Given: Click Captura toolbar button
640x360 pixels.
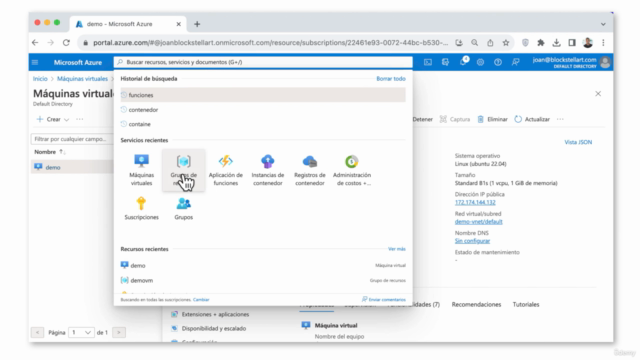Looking at the screenshot, I should [x=455, y=119].
